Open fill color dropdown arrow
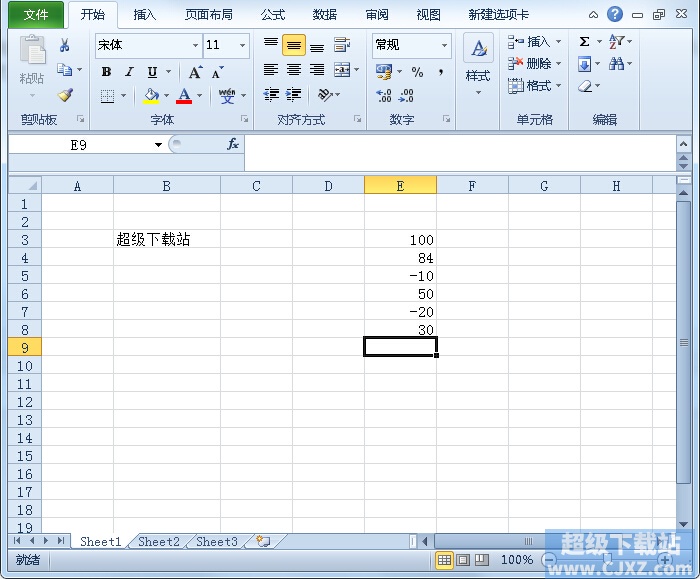This screenshot has height=579, width=700. pyautogui.click(x=167, y=96)
